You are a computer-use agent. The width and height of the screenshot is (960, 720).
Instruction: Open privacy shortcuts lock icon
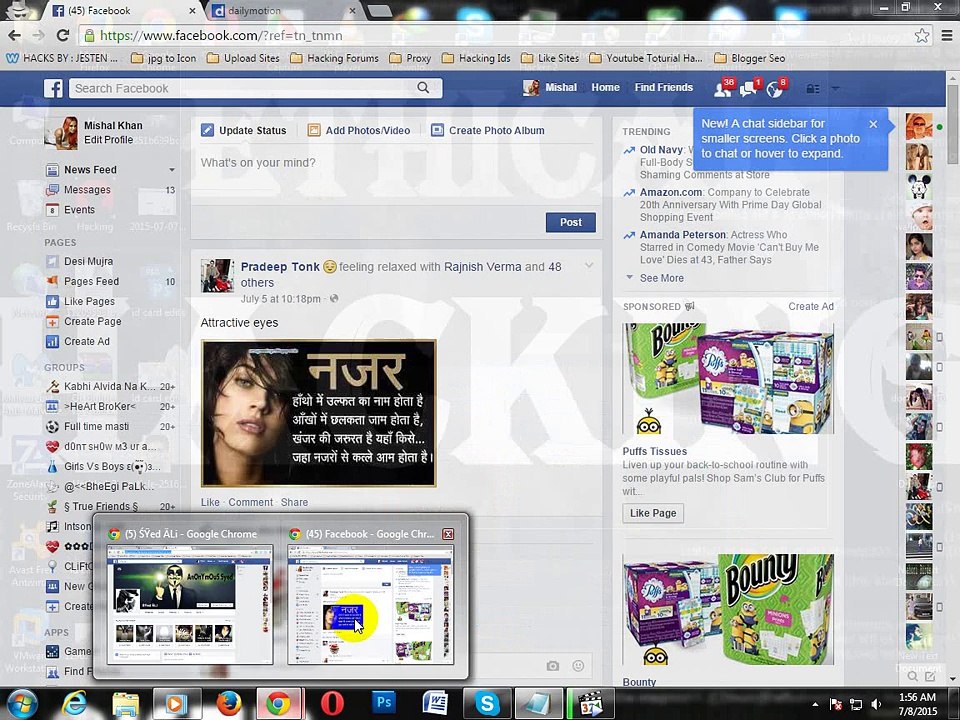pos(812,89)
